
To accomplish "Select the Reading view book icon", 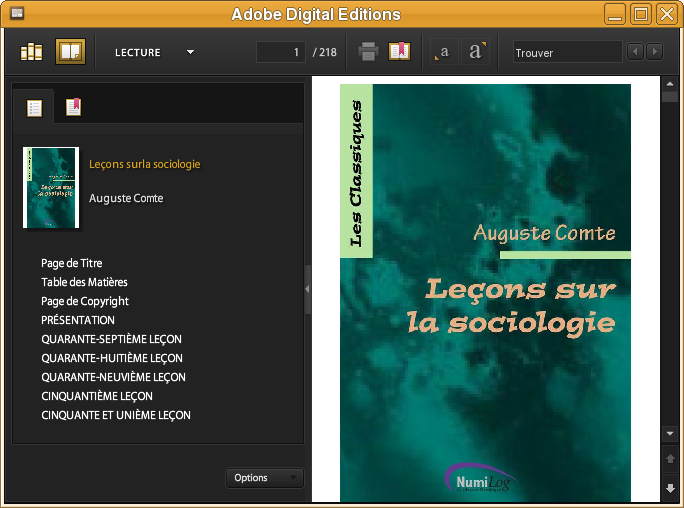I will point(70,51).
